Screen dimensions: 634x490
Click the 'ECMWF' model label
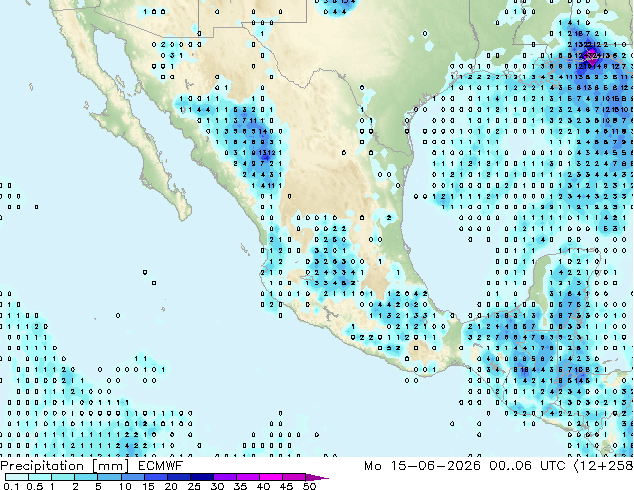161,466
